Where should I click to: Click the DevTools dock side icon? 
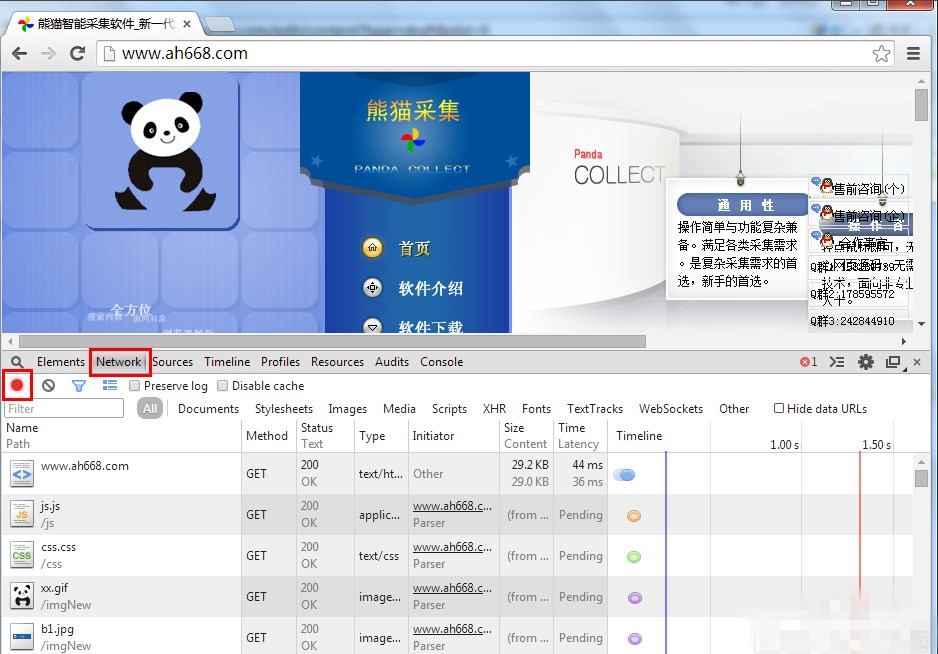(893, 362)
